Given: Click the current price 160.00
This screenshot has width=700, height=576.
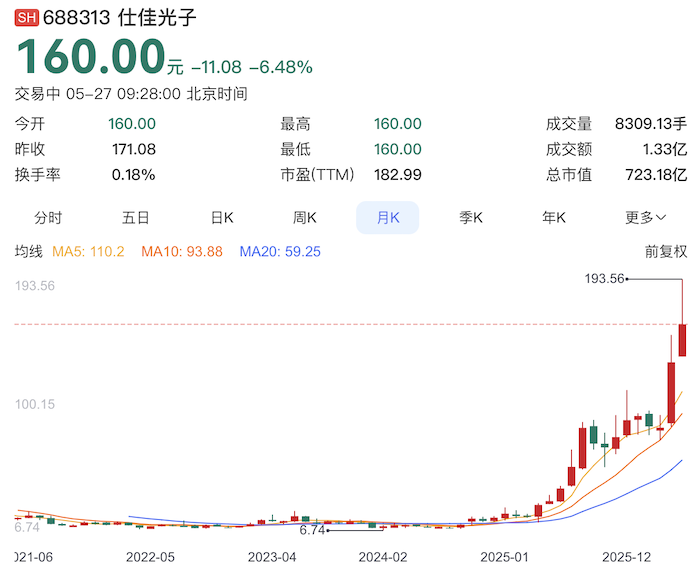Looking at the screenshot, I should [x=92, y=56].
